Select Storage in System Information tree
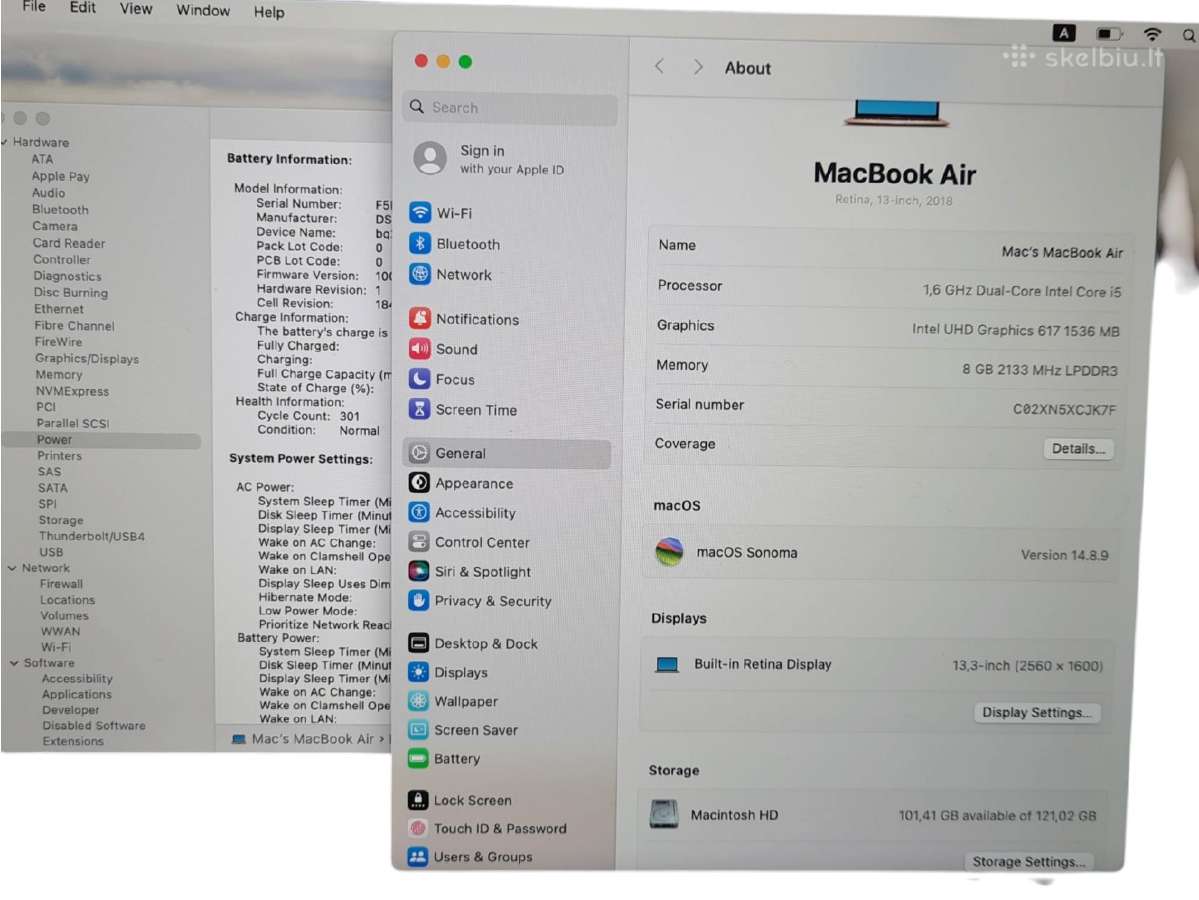This screenshot has width=1199, height=900. pyautogui.click(x=60, y=520)
